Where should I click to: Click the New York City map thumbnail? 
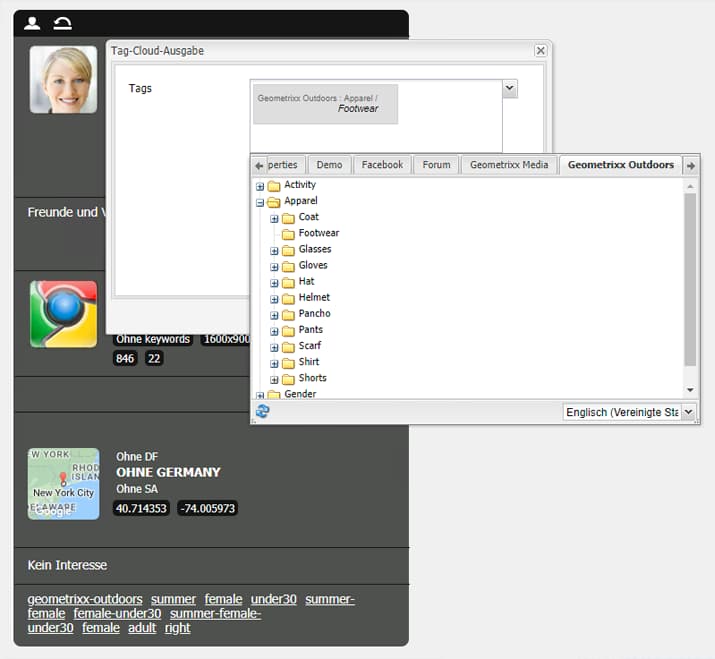(63, 483)
